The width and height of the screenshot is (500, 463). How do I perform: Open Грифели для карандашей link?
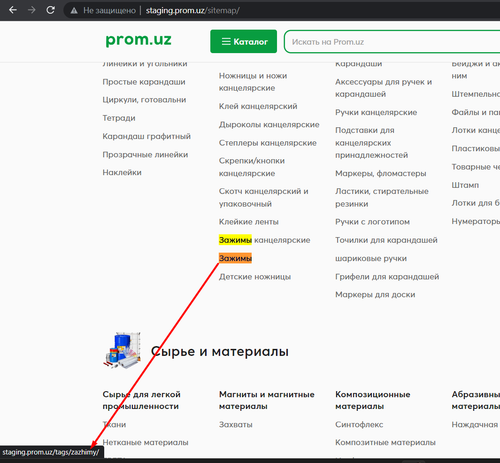point(387,277)
